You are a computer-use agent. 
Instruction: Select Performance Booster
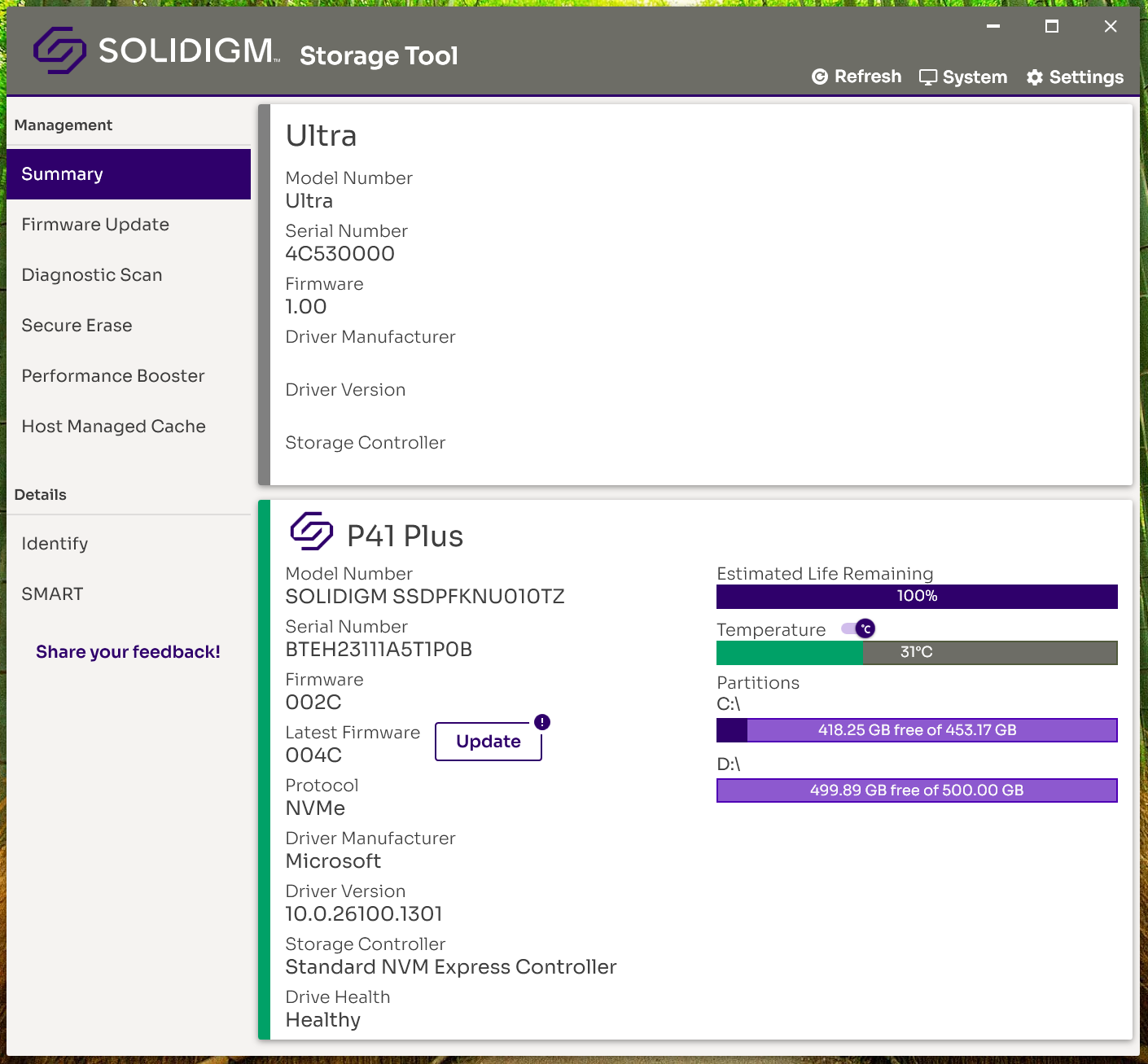pos(129,376)
